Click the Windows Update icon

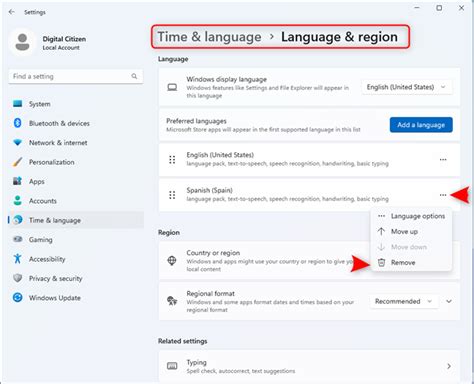click(18, 297)
